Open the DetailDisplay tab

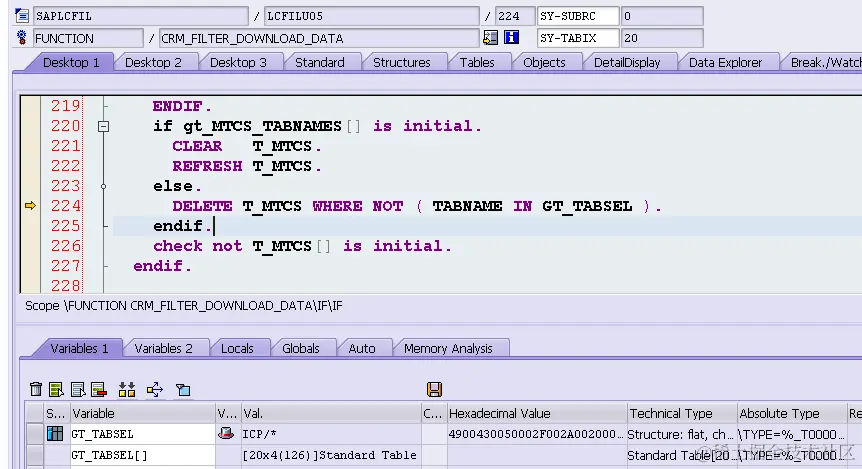point(627,63)
